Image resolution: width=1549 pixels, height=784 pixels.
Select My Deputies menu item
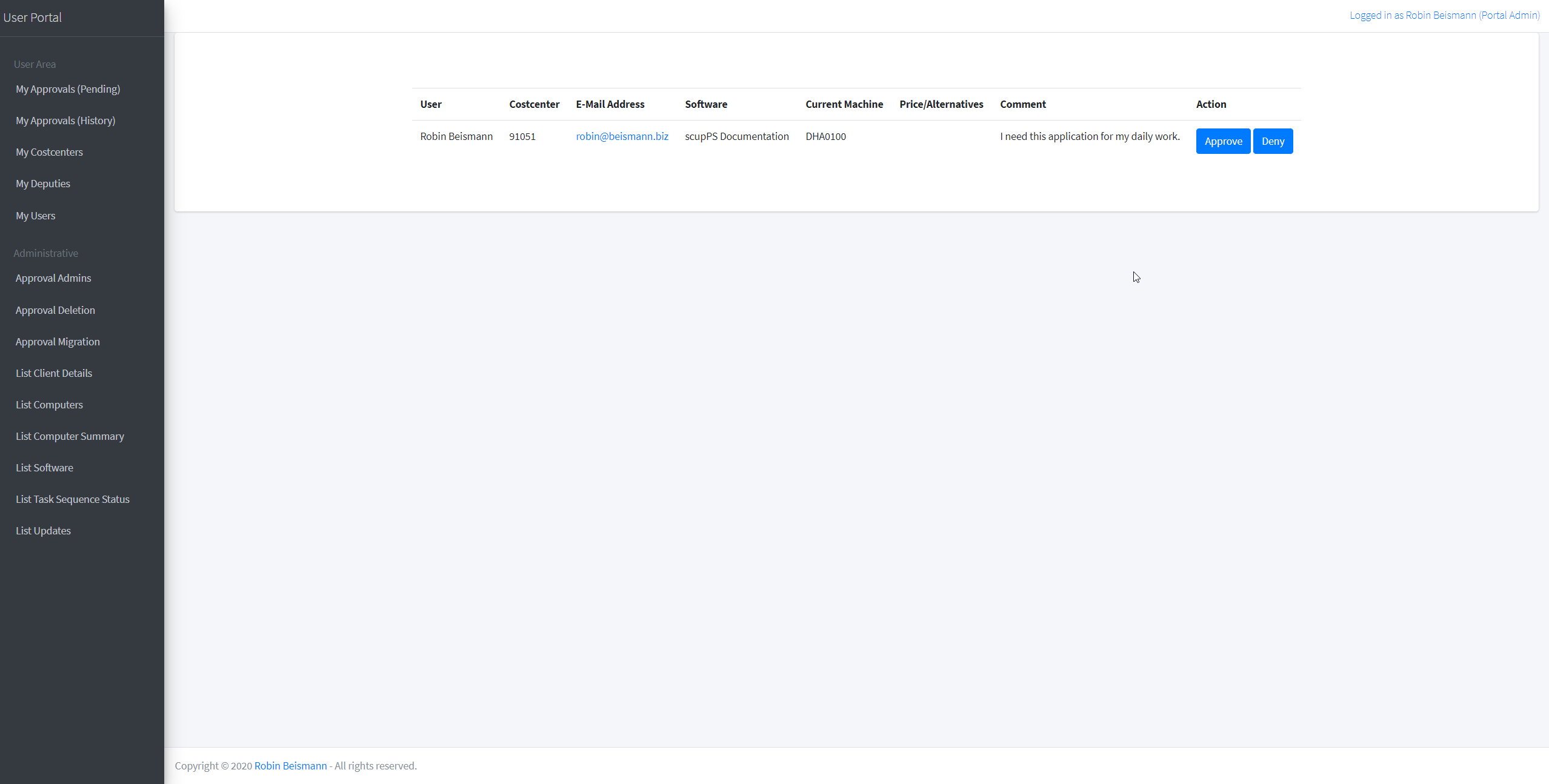click(43, 184)
